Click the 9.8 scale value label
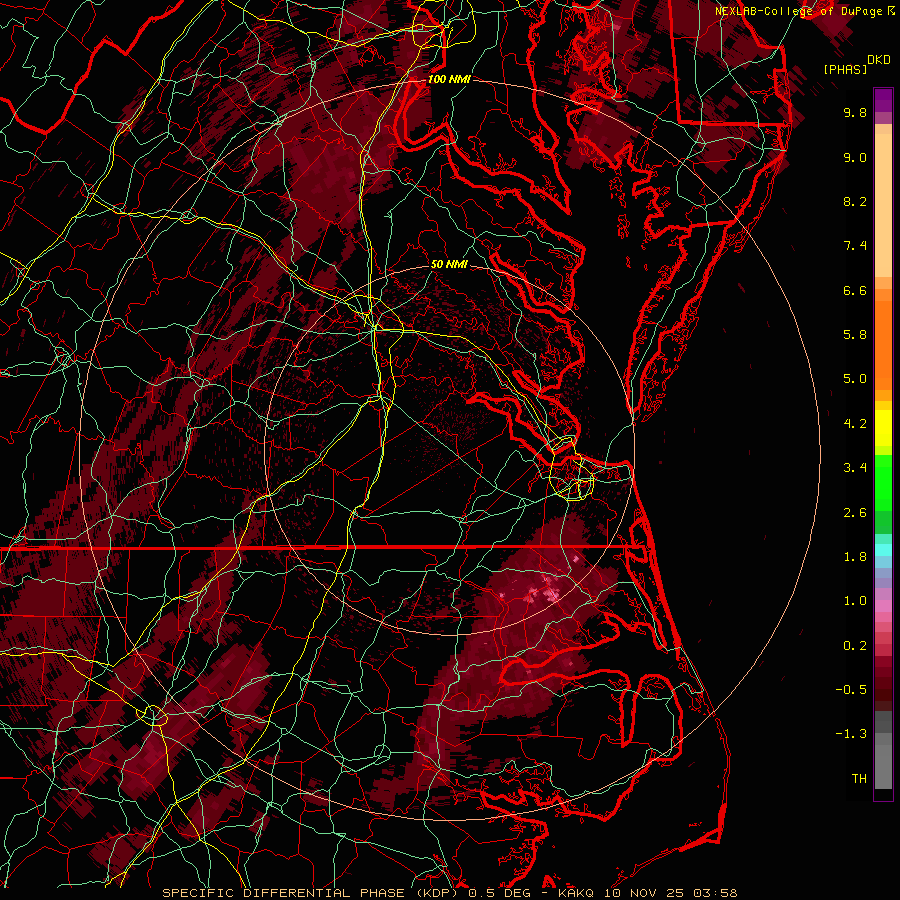Image resolution: width=900 pixels, height=900 pixels. (855, 112)
